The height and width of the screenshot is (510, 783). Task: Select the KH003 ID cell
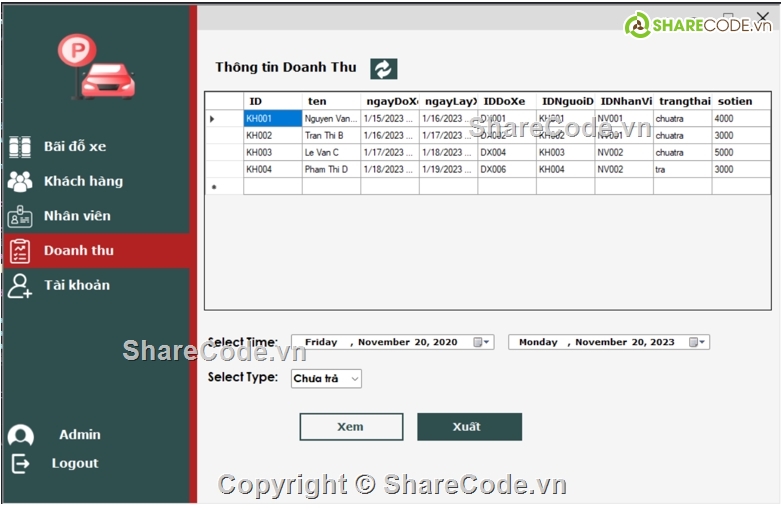point(272,153)
